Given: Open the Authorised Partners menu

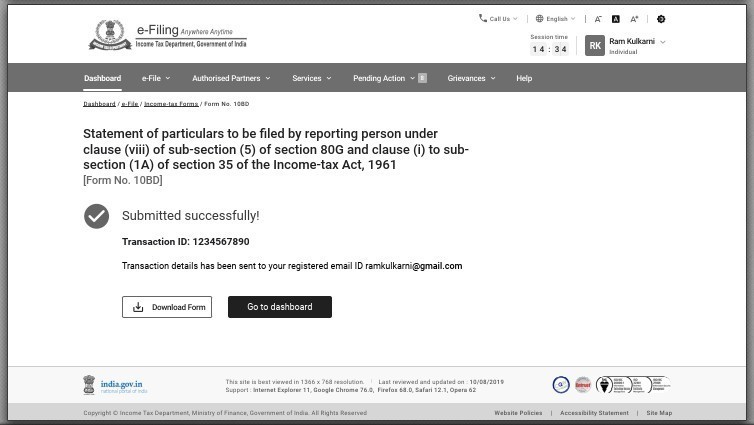Looking at the screenshot, I should [x=230, y=78].
